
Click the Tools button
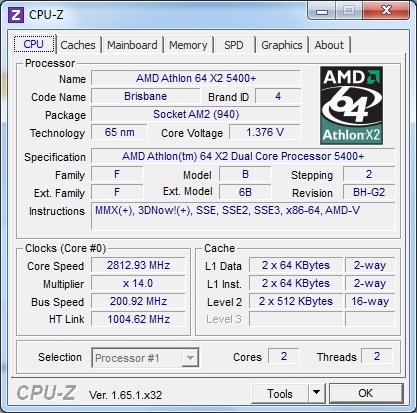pos(279,393)
